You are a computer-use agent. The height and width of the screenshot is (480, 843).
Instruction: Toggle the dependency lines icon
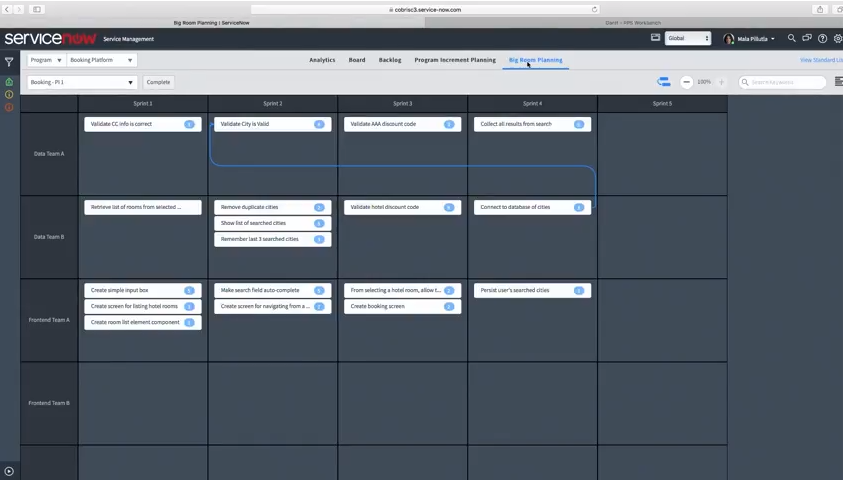click(664, 82)
